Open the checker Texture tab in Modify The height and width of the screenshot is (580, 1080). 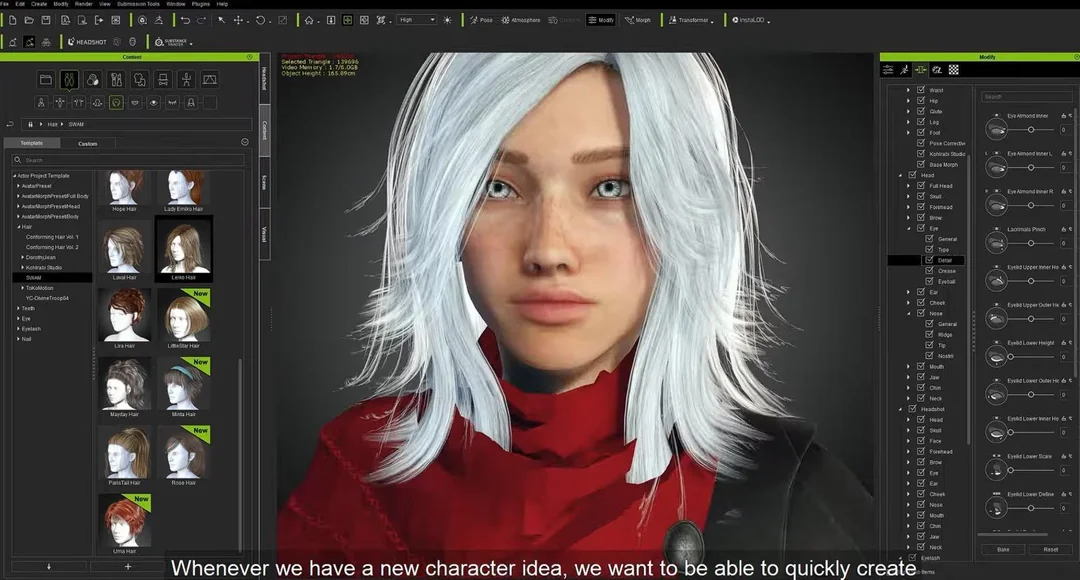click(x=953, y=70)
